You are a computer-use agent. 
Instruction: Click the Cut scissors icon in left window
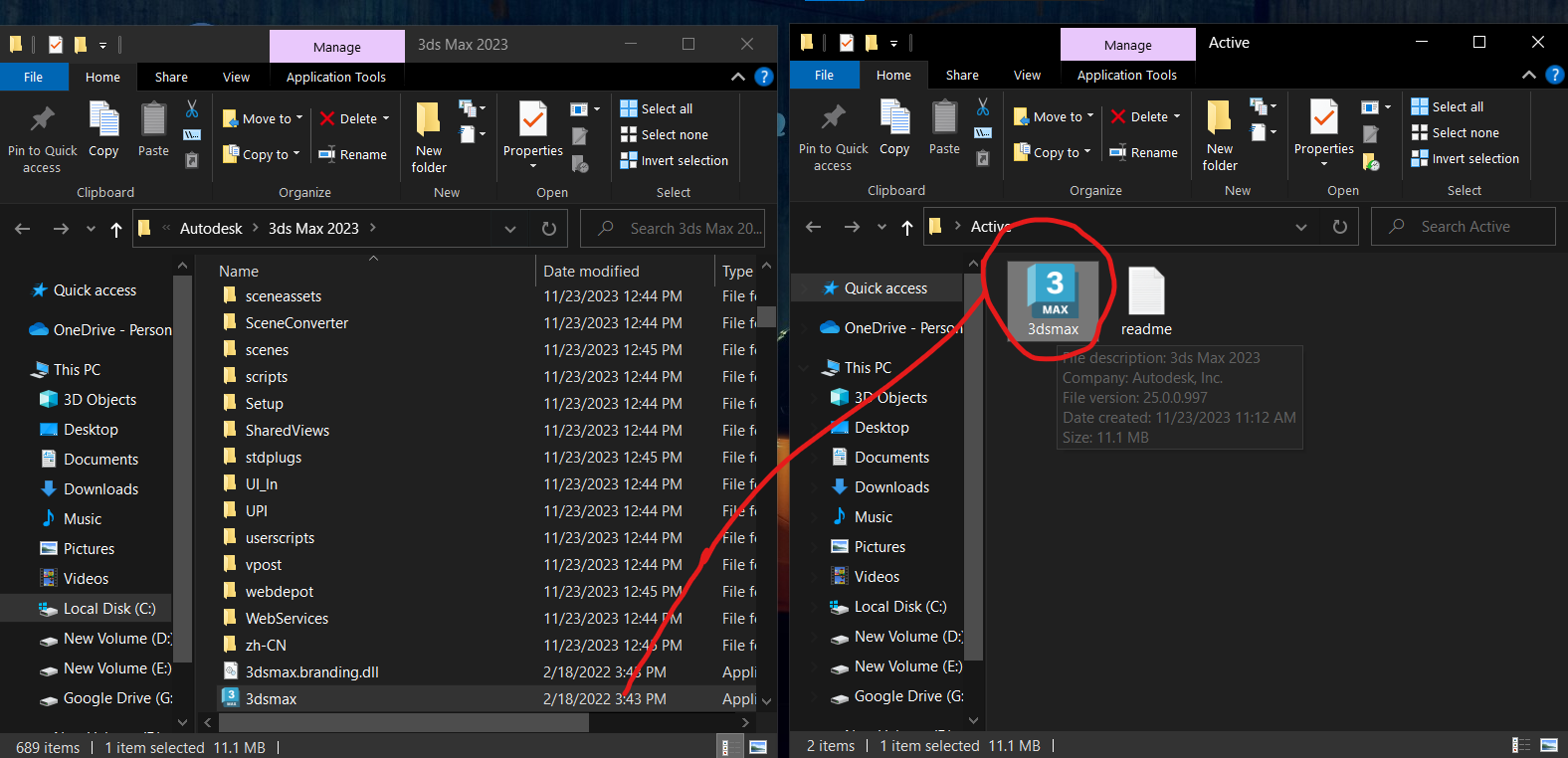(192, 108)
